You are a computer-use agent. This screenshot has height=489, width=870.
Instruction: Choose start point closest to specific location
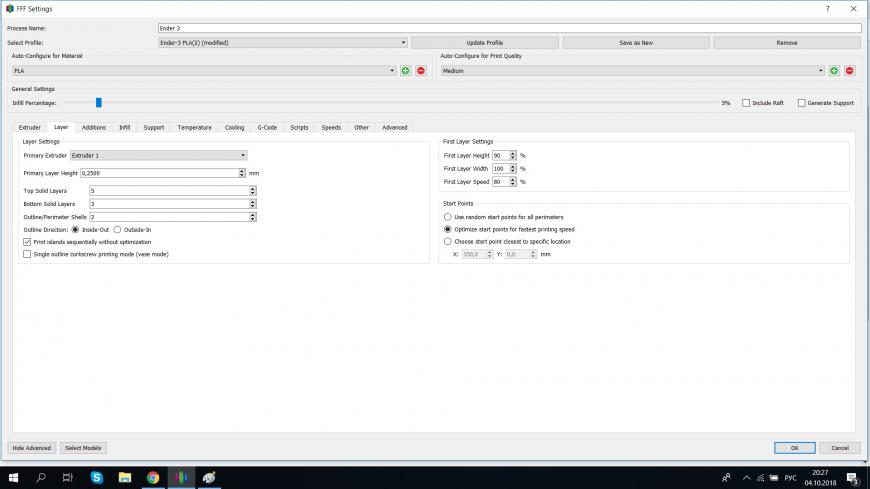(x=448, y=241)
